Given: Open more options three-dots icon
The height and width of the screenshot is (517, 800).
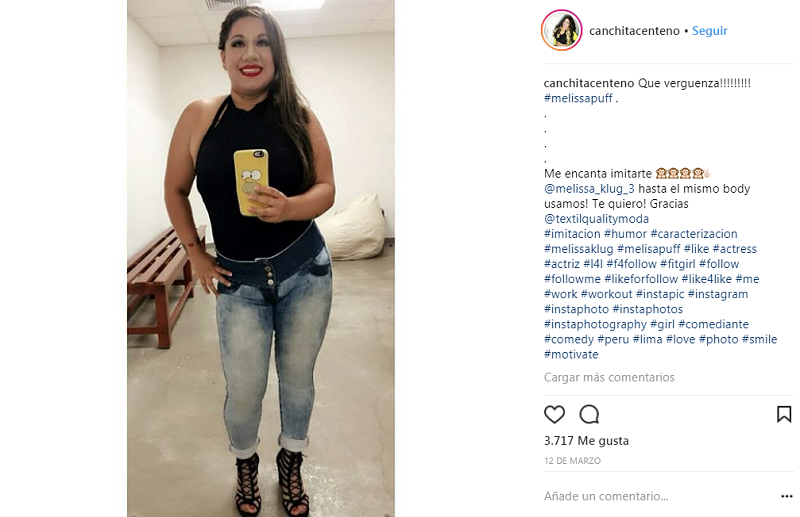Looking at the screenshot, I should [787, 496].
